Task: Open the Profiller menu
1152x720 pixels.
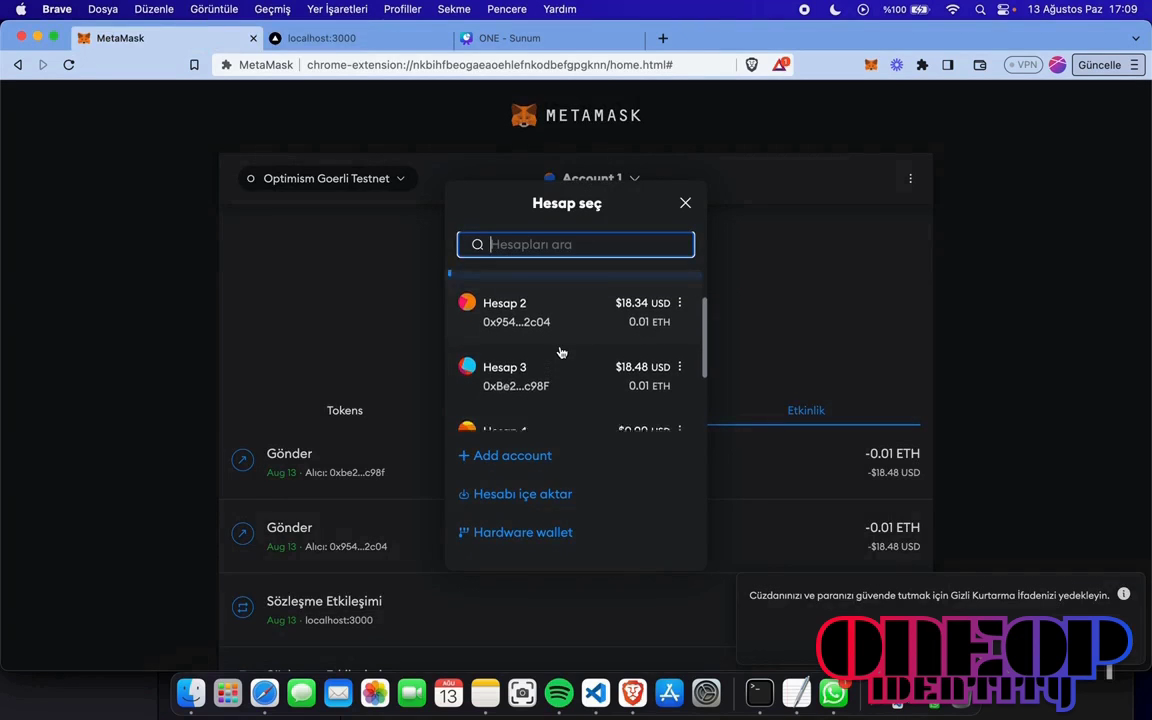Action: point(403,10)
